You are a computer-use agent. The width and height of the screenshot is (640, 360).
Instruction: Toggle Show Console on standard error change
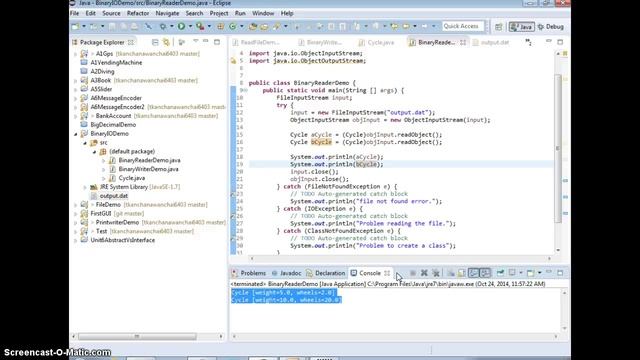coord(485,273)
